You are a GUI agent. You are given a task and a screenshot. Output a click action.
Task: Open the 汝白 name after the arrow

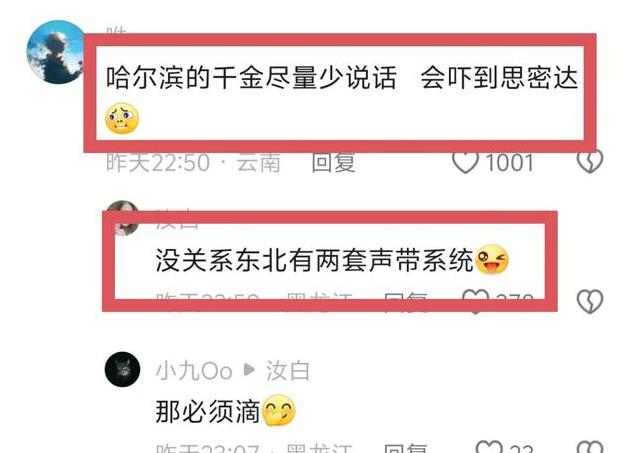click(288, 371)
